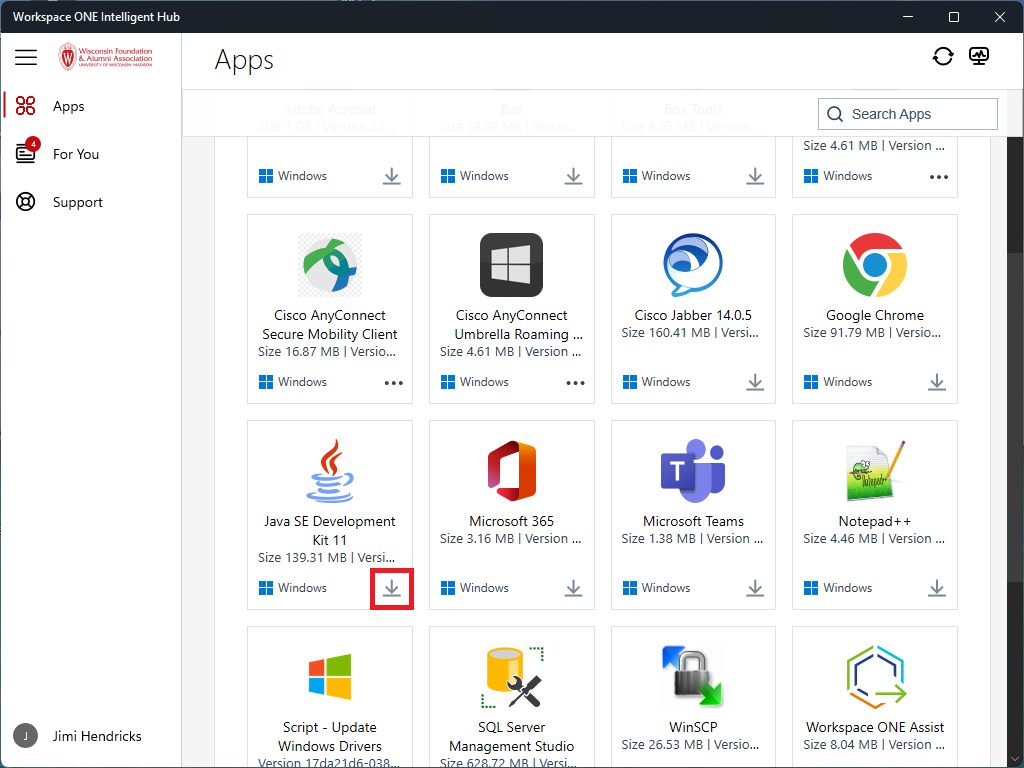
Task: Select SQL Server Management Studio title
Action: (511, 737)
